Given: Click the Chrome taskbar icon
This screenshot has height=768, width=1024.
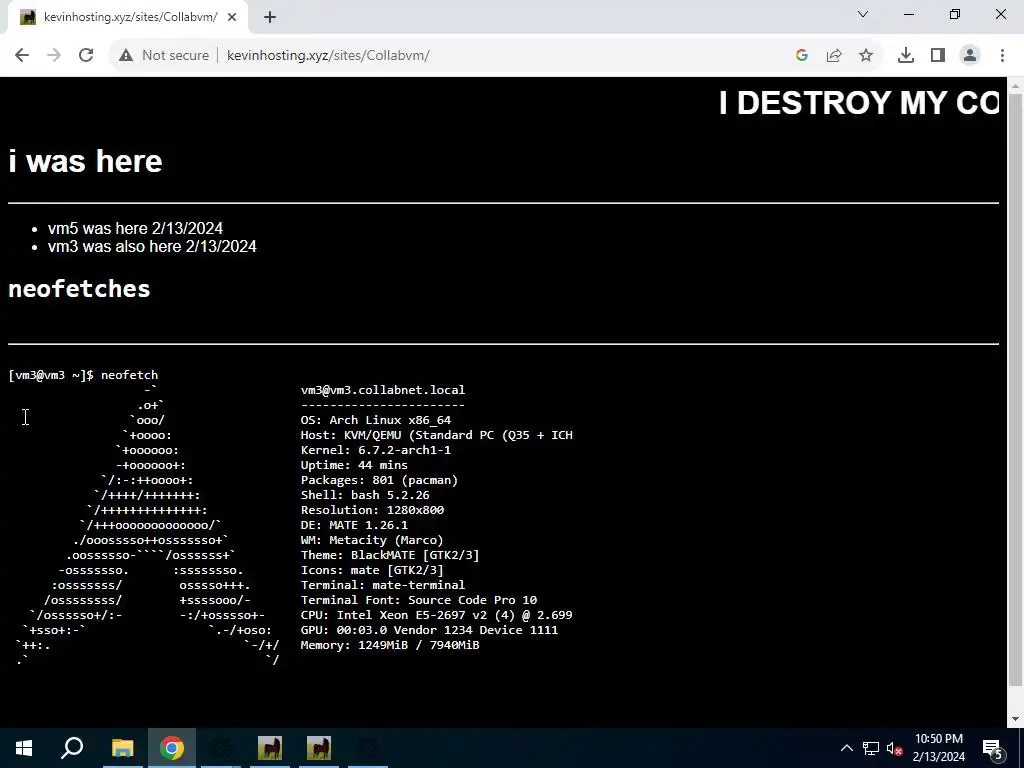Looking at the screenshot, I should 172,748.
